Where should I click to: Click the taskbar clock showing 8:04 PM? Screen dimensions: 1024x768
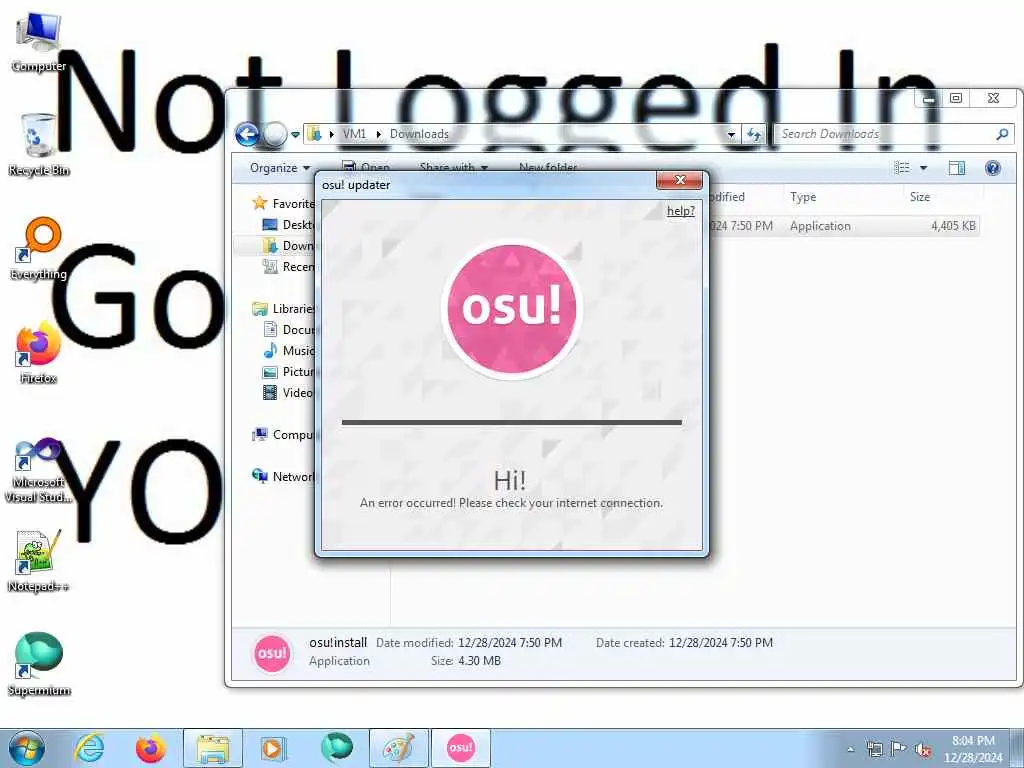point(973,749)
